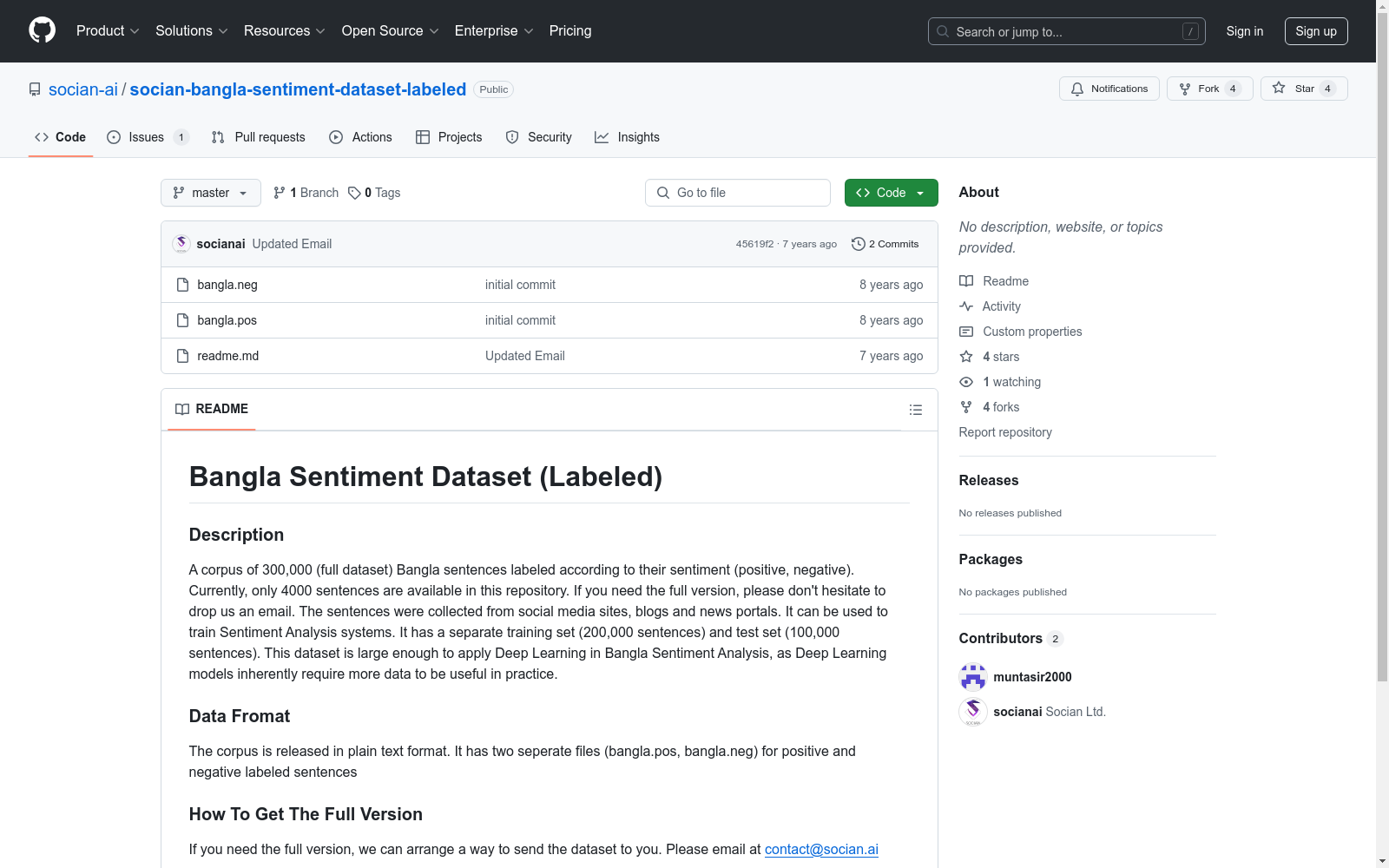Viewport: 1389px width, 868px height.
Task: Open the README outline list icon
Action: point(916,410)
